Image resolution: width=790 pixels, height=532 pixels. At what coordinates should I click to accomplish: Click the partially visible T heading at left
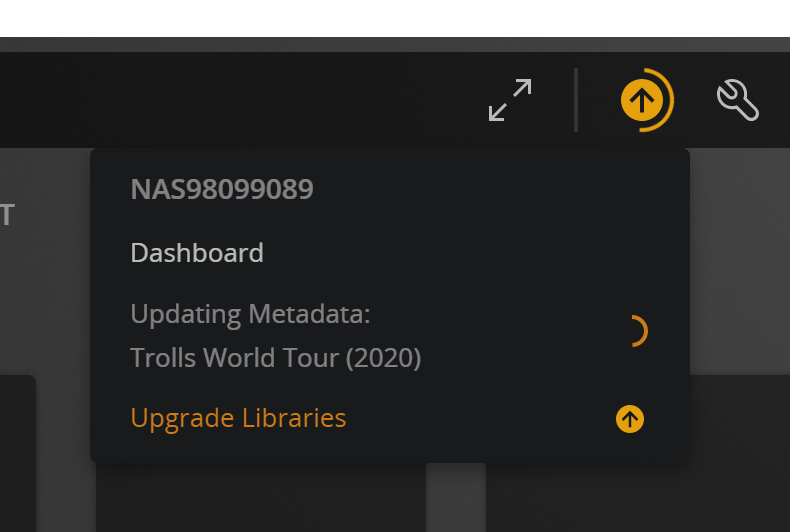pos(7,215)
